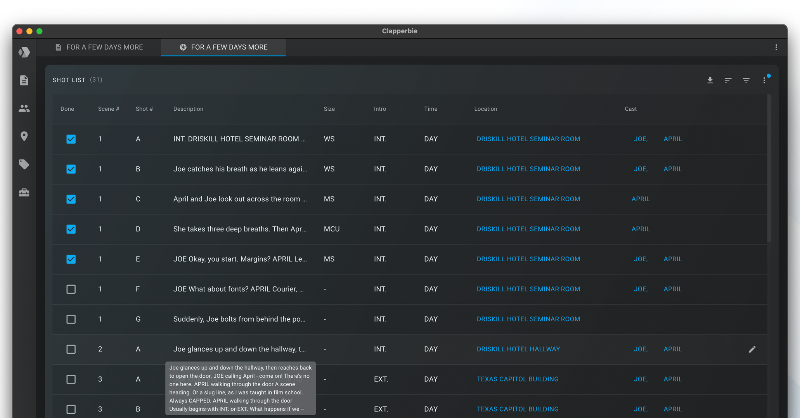Screen dimensions: 800x418
Task: Click the Description column header
Action: [188, 109]
